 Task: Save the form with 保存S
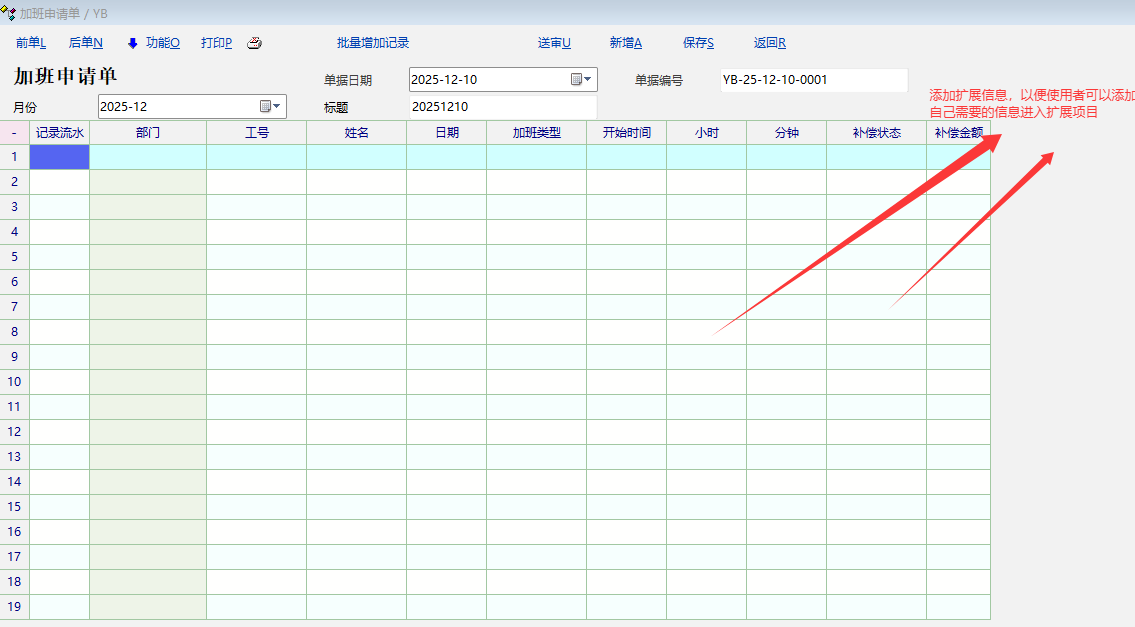tap(698, 43)
